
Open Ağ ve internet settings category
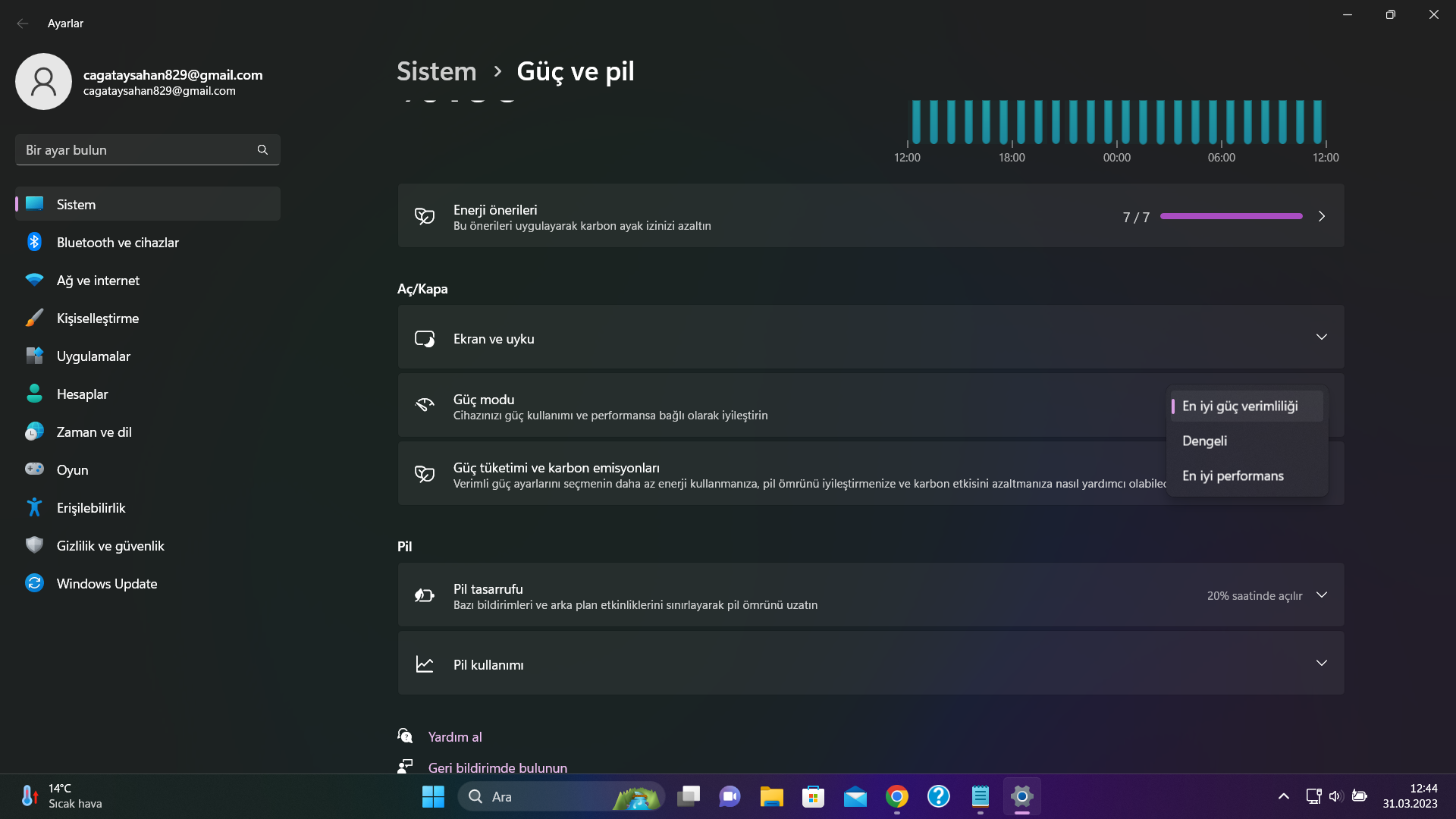[x=98, y=281]
